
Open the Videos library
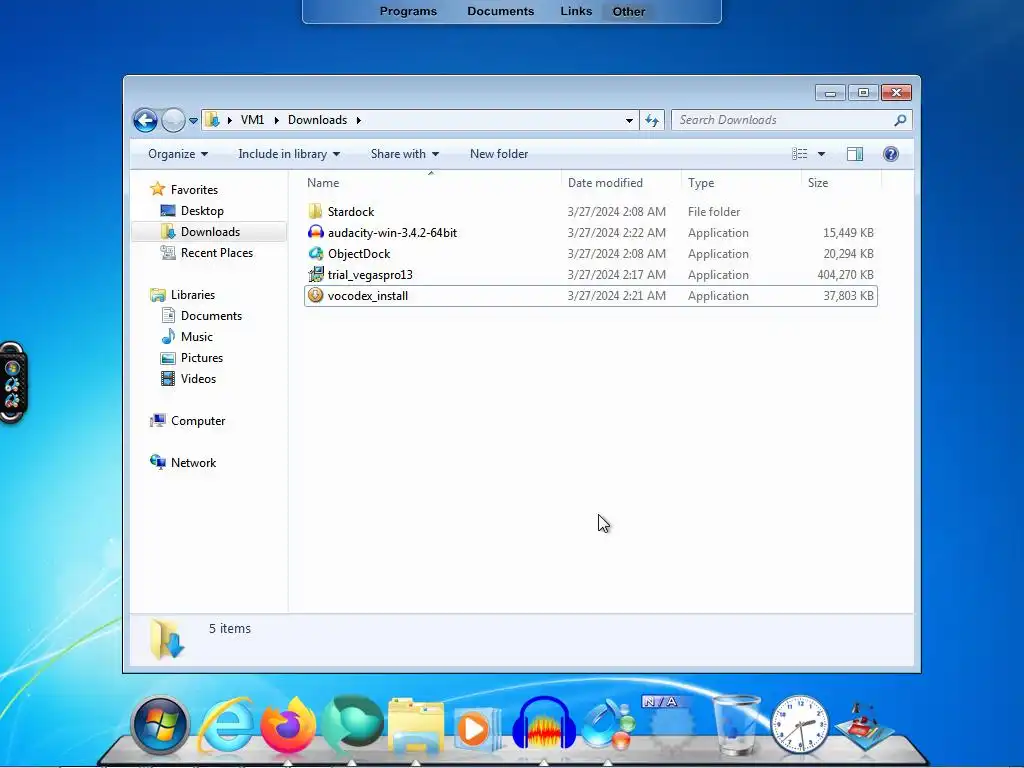pos(198,379)
